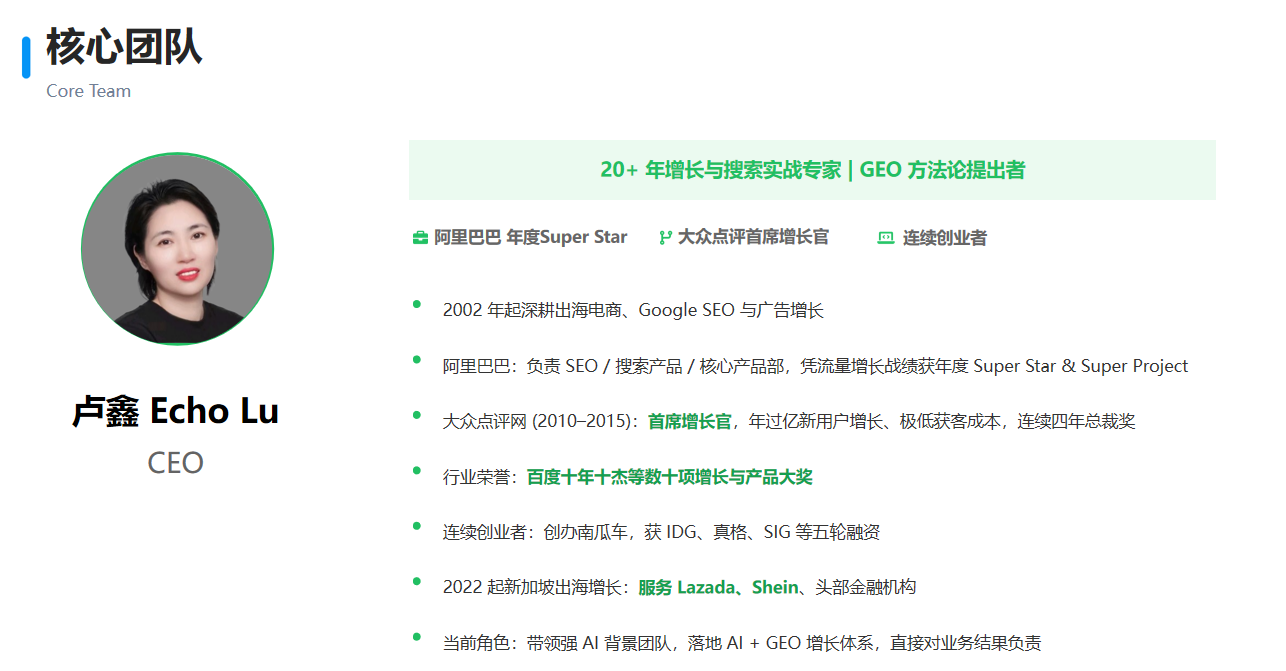Screen dimensions: 1286x671
Task: Click the briefcase icon beside 阿里巴巴
Action: tap(420, 238)
